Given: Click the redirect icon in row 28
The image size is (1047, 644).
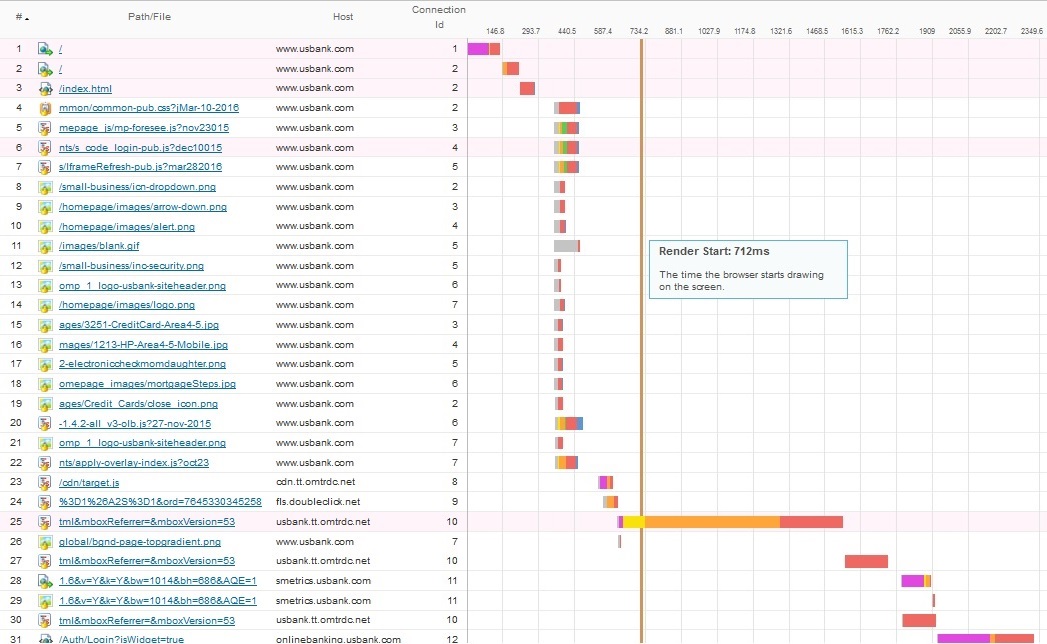Looking at the screenshot, I should click(45, 581).
